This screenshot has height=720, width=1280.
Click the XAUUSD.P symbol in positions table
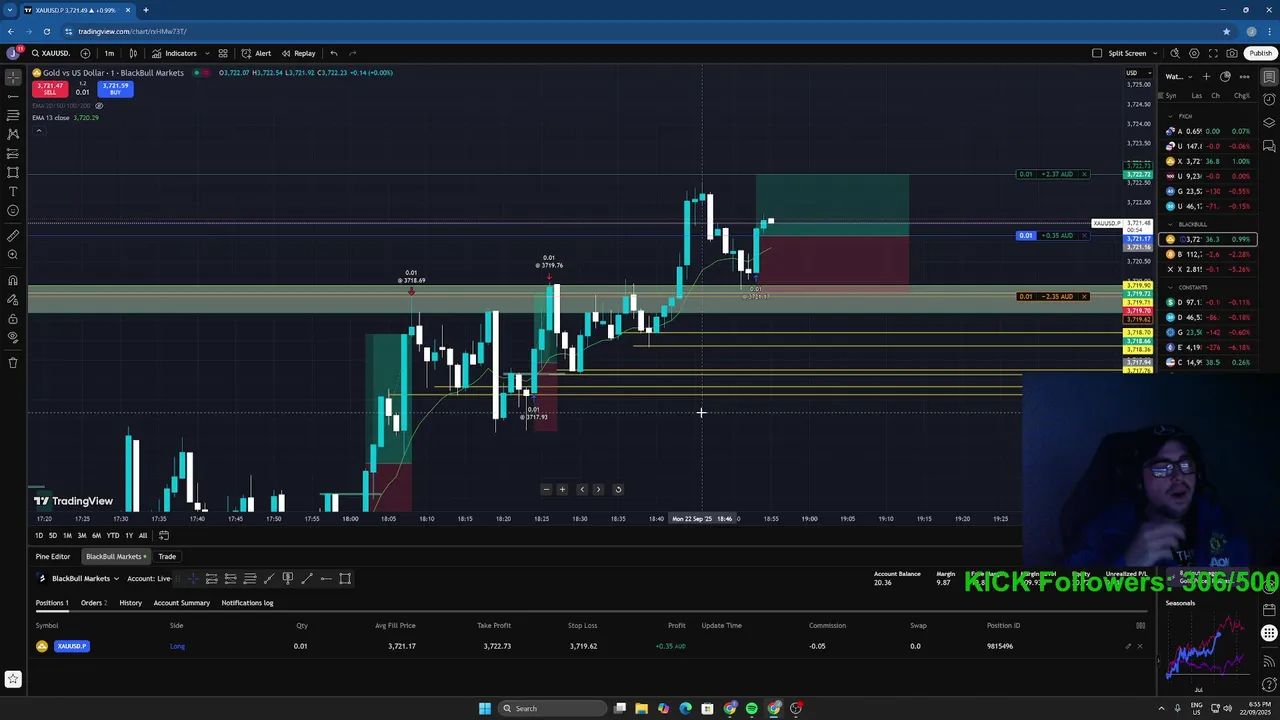(71, 646)
